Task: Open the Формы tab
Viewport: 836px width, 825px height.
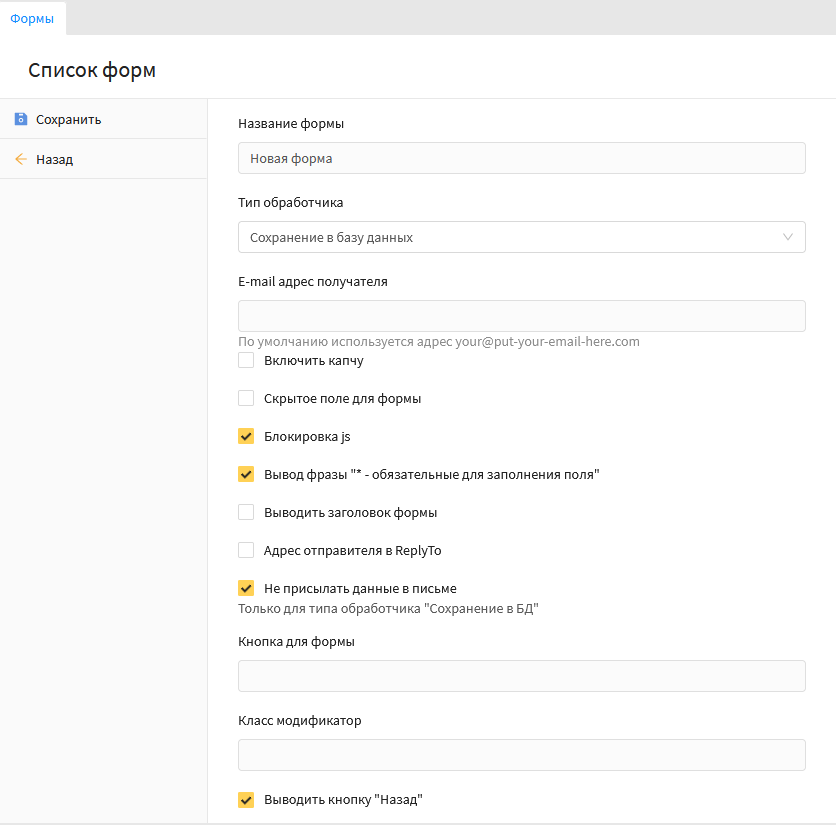Action: (x=32, y=18)
